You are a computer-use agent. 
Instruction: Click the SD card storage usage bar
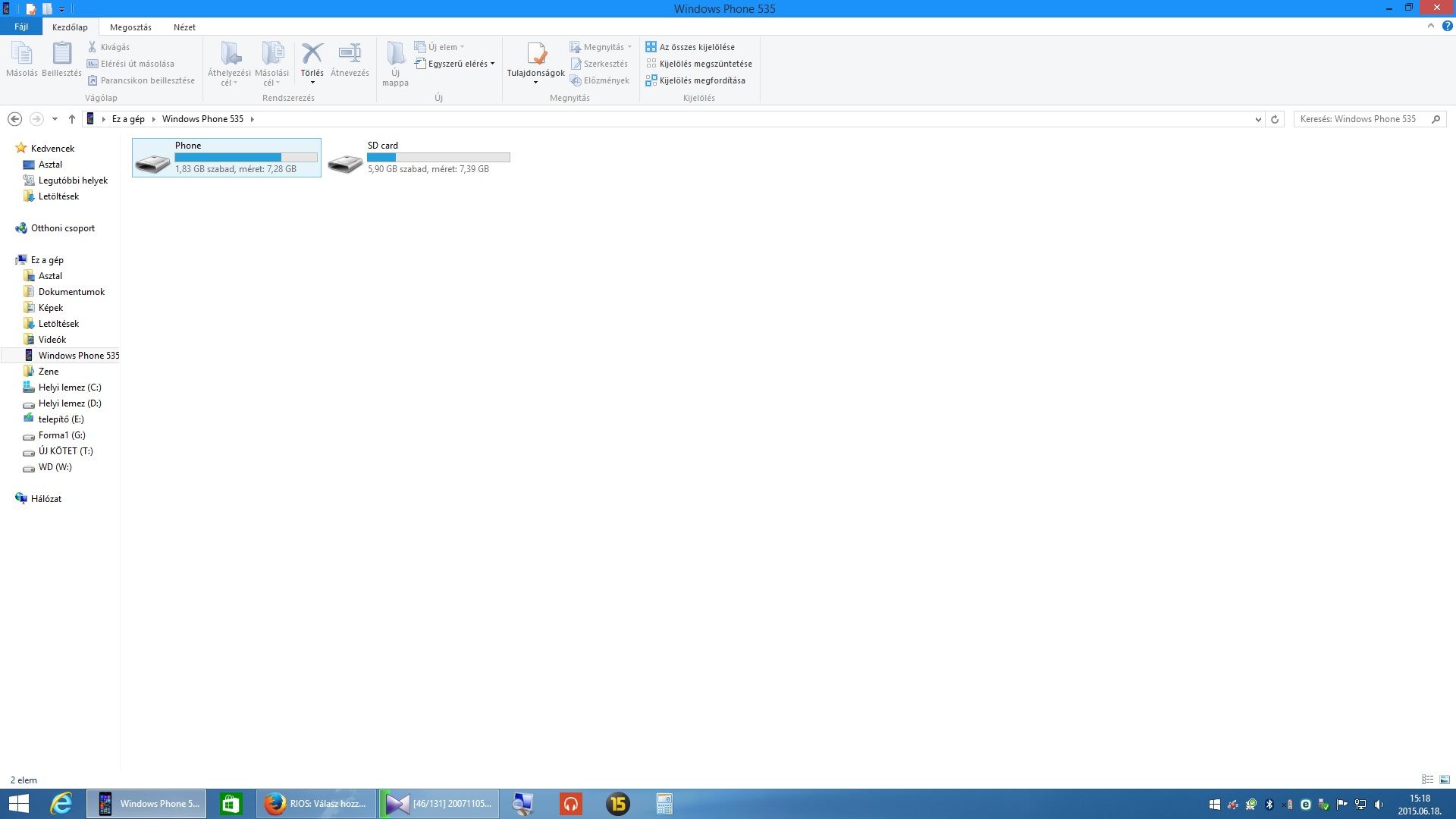(x=438, y=158)
